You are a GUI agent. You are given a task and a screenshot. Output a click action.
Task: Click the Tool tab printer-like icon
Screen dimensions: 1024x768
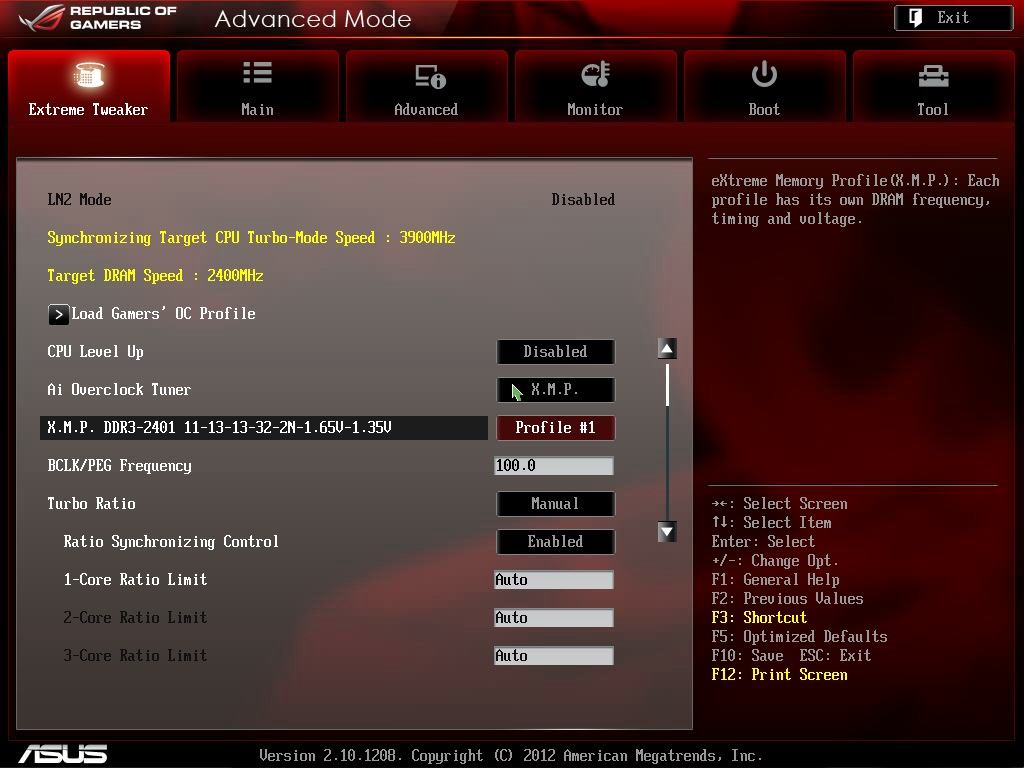click(933, 76)
